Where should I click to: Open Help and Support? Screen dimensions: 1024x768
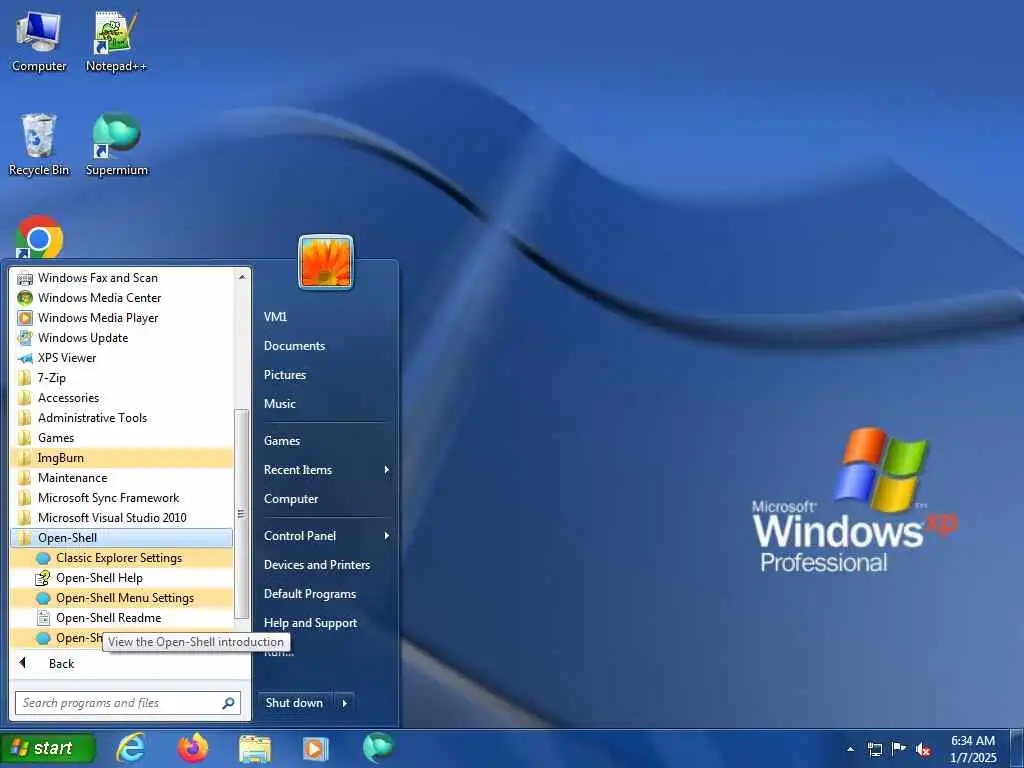pos(310,623)
